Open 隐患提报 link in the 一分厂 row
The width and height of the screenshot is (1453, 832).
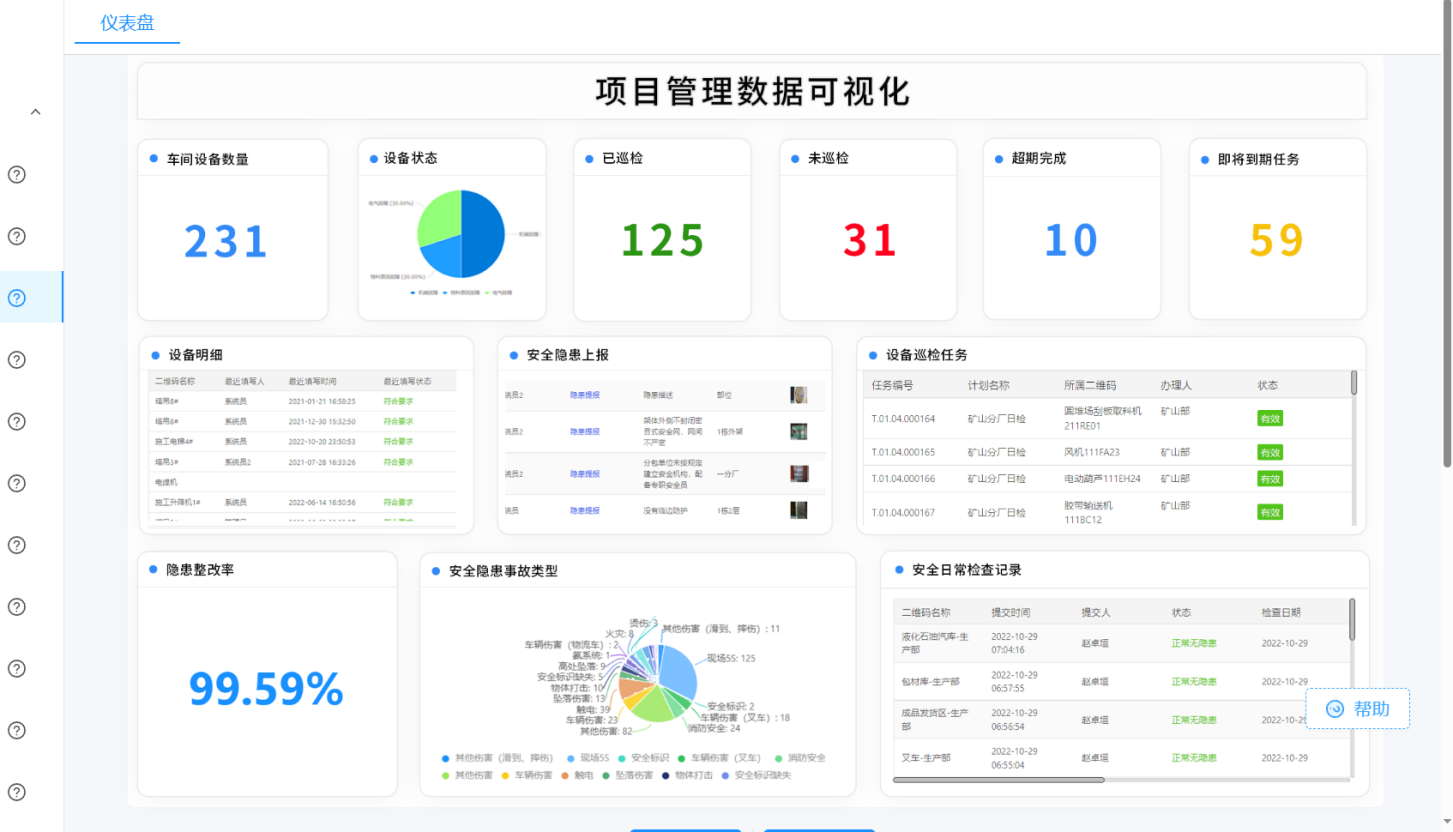[585, 474]
